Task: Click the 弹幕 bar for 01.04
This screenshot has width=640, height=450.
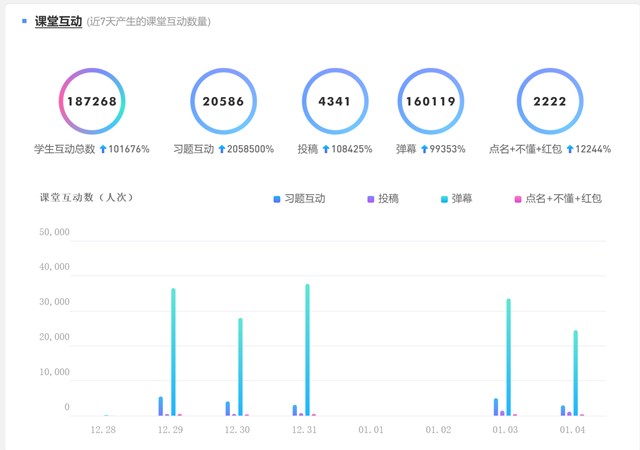Action: 576,373
